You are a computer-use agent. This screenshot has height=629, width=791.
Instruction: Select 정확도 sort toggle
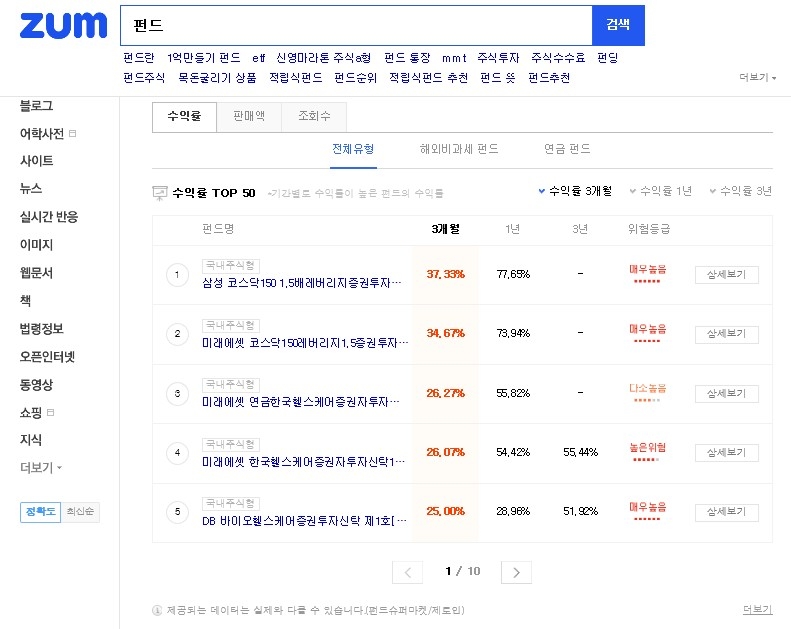coord(40,512)
